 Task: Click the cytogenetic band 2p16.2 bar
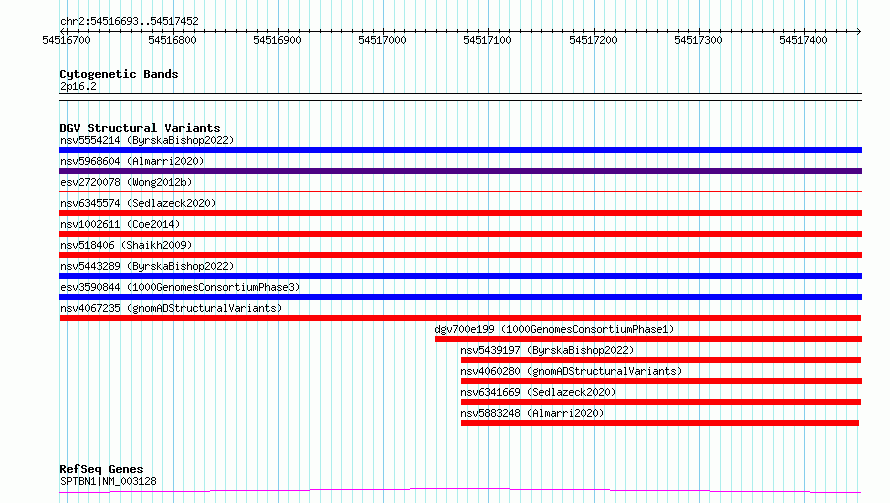point(460,97)
